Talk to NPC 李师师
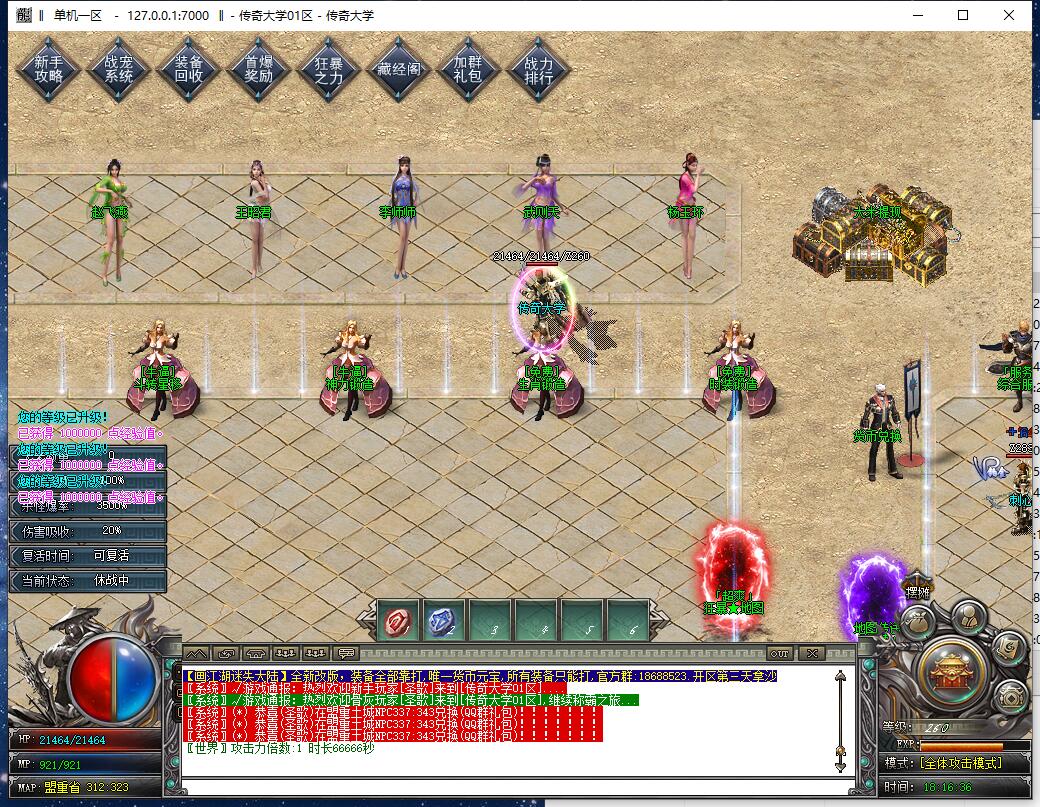This screenshot has width=1040, height=807. (x=401, y=216)
